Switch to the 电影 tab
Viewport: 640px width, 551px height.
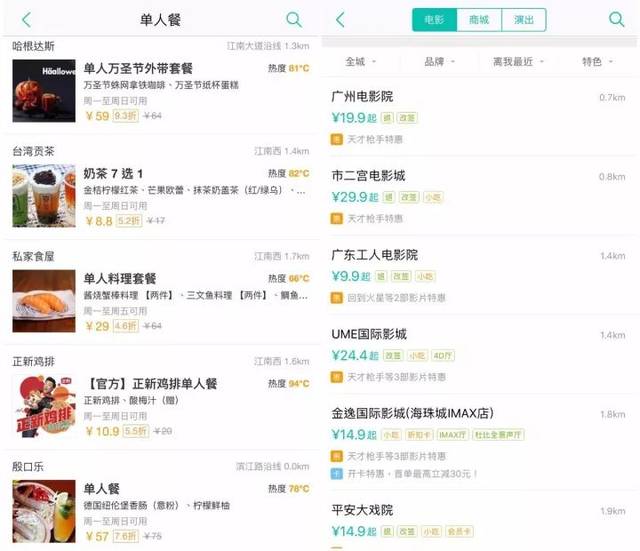tap(434, 20)
